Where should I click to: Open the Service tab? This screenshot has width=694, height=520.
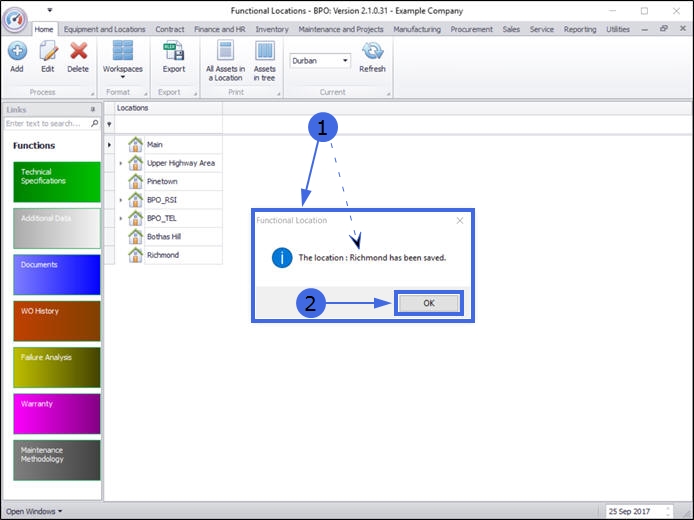(x=542, y=29)
